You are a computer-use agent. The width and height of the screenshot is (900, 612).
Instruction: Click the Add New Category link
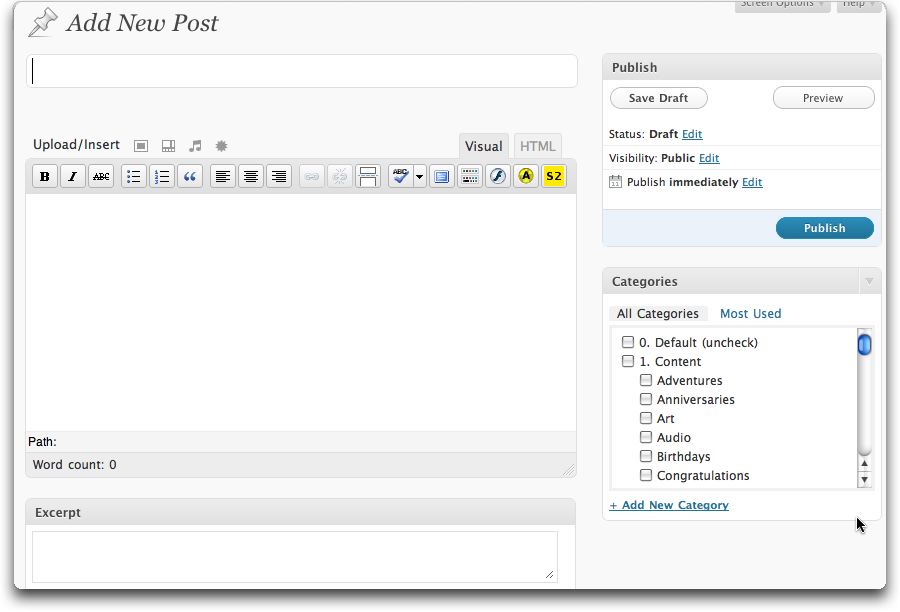pyautogui.click(x=669, y=506)
